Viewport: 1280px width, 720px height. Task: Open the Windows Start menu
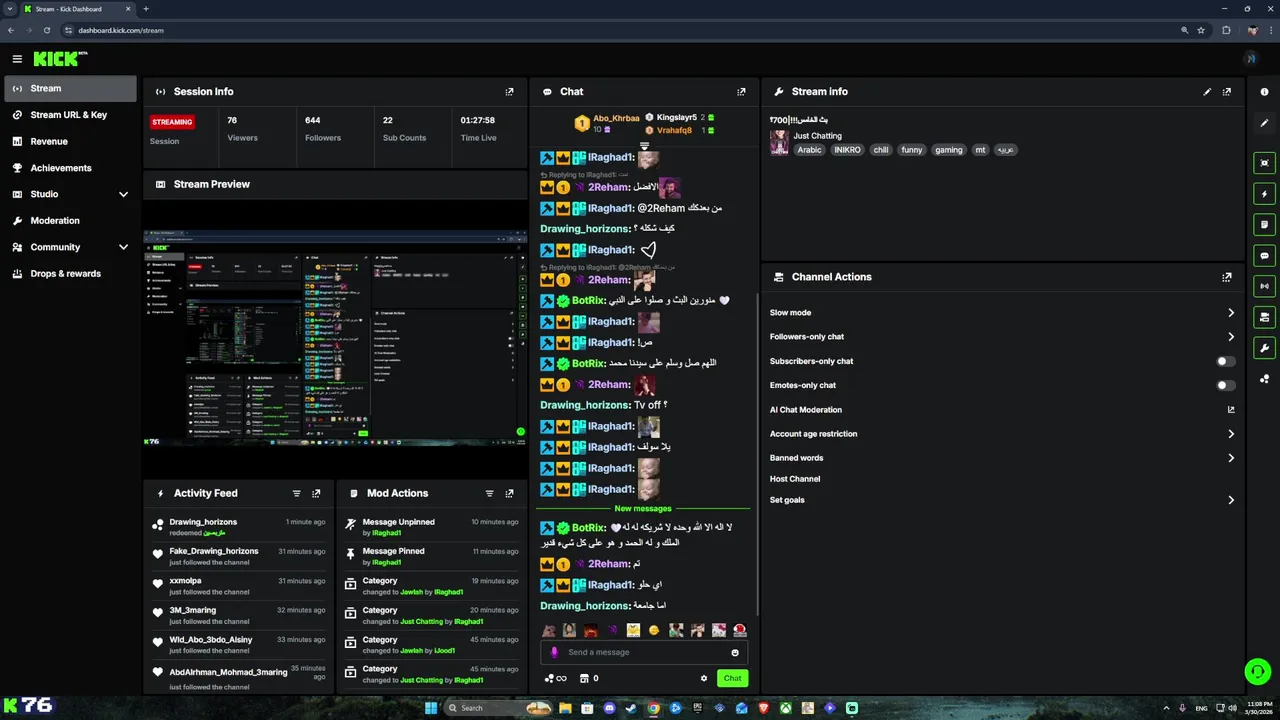pos(431,708)
